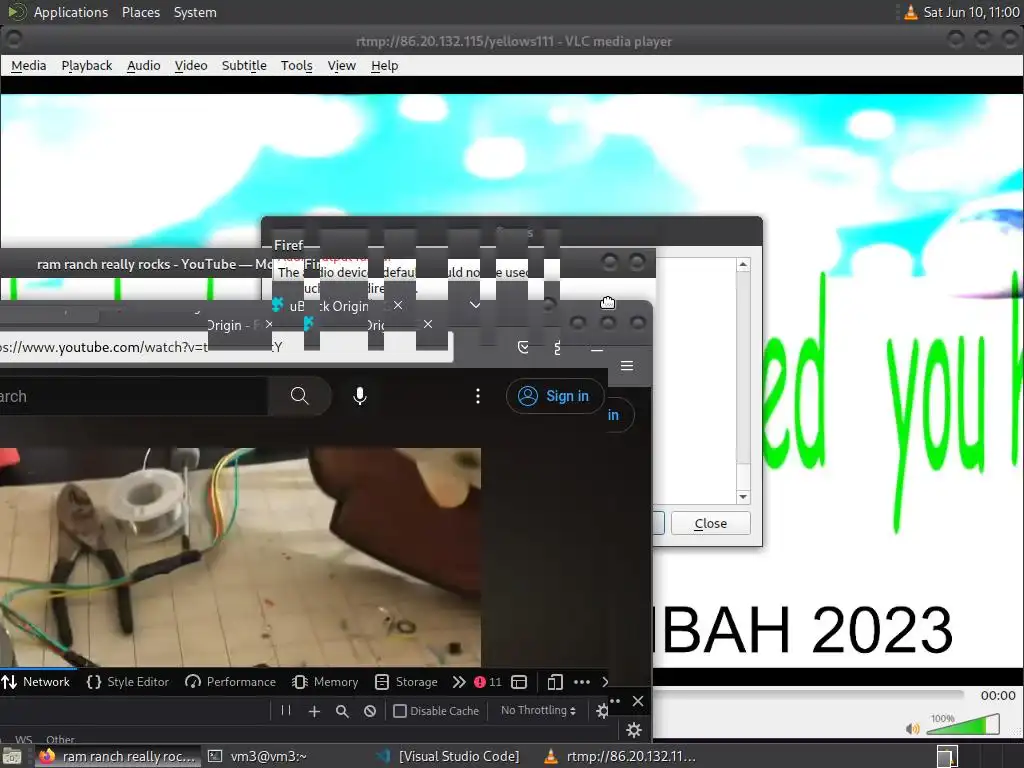Click the YouTube search input field
Image resolution: width=1024 pixels, height=768 pixels.
134,396
